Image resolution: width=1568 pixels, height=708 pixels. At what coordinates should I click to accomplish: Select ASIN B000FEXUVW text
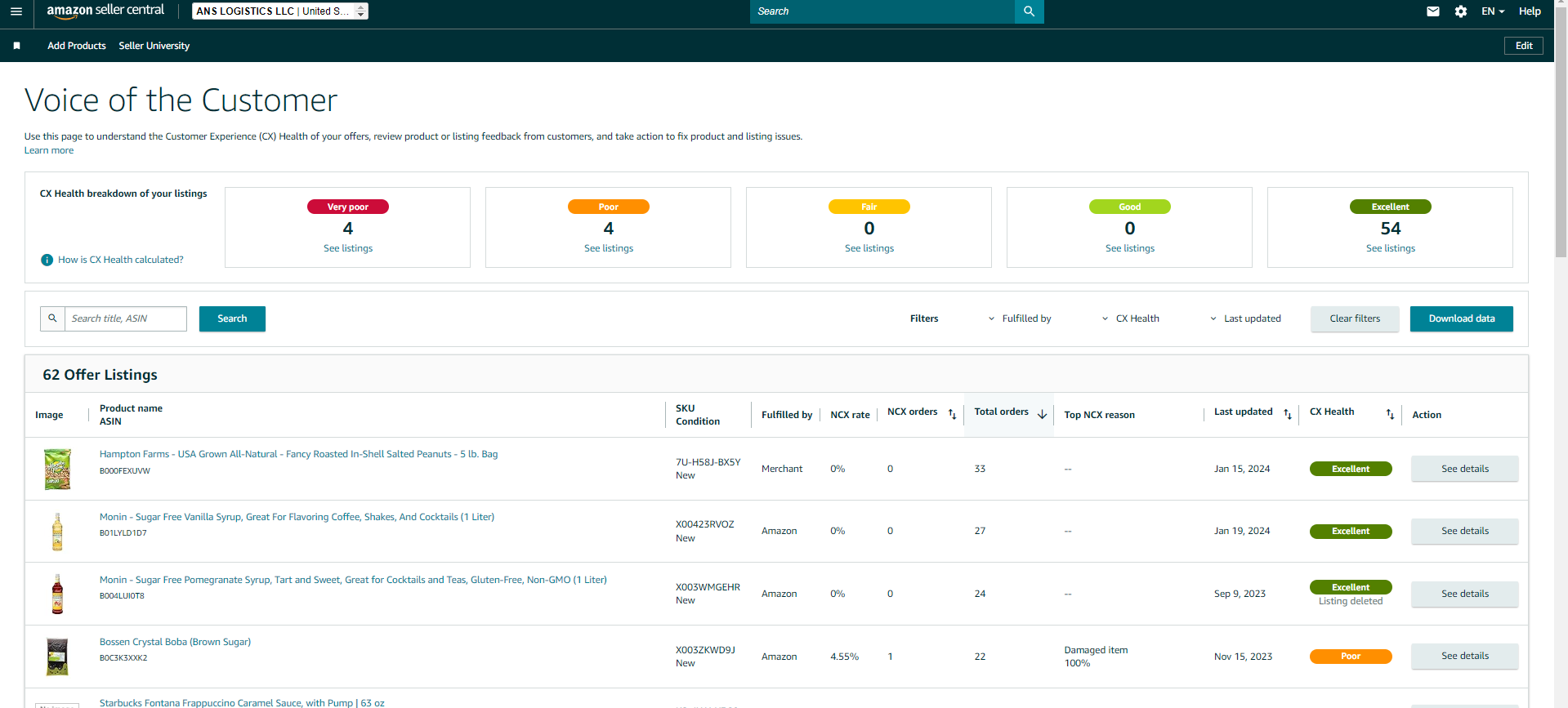[125, 471]
